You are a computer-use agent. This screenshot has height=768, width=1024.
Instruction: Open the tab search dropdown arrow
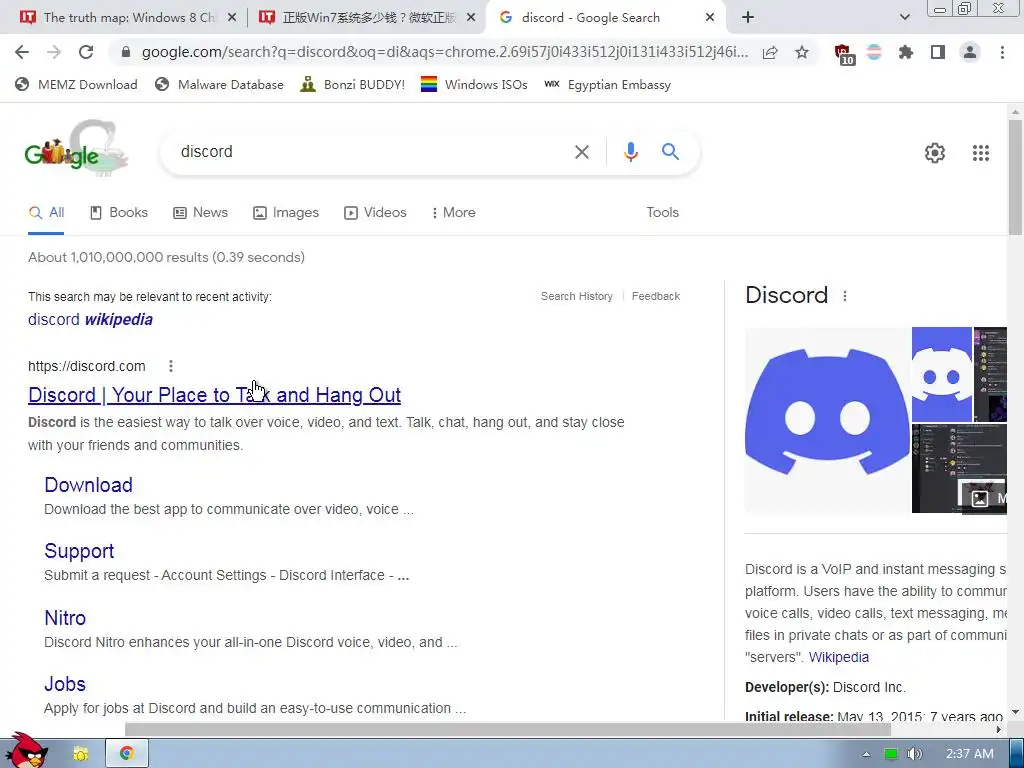(x=904, y=18)
